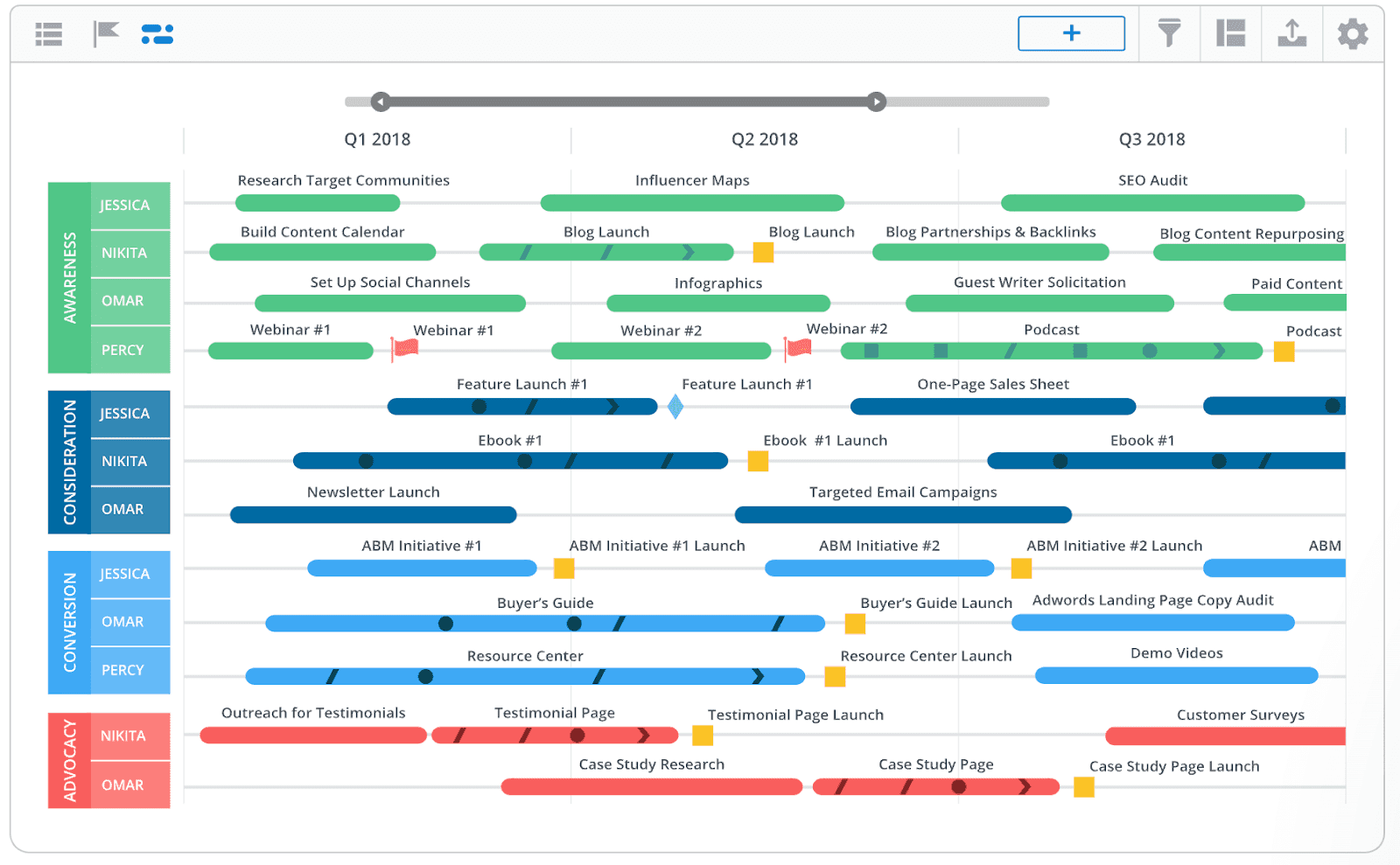Add a new item with the plus button
This screenshot has width=1400, height=865.
point(1070,32)
